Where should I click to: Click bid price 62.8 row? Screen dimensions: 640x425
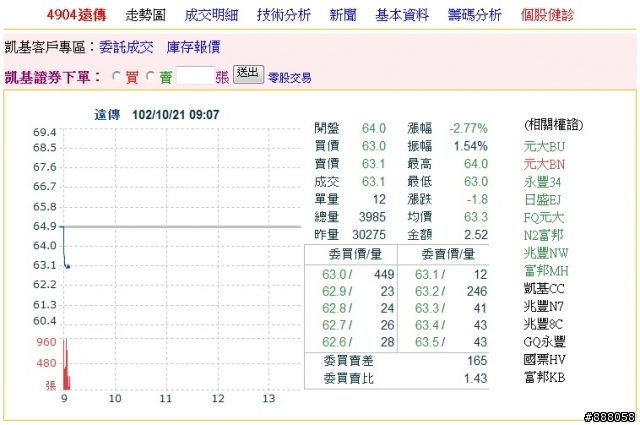click(358, 308)
